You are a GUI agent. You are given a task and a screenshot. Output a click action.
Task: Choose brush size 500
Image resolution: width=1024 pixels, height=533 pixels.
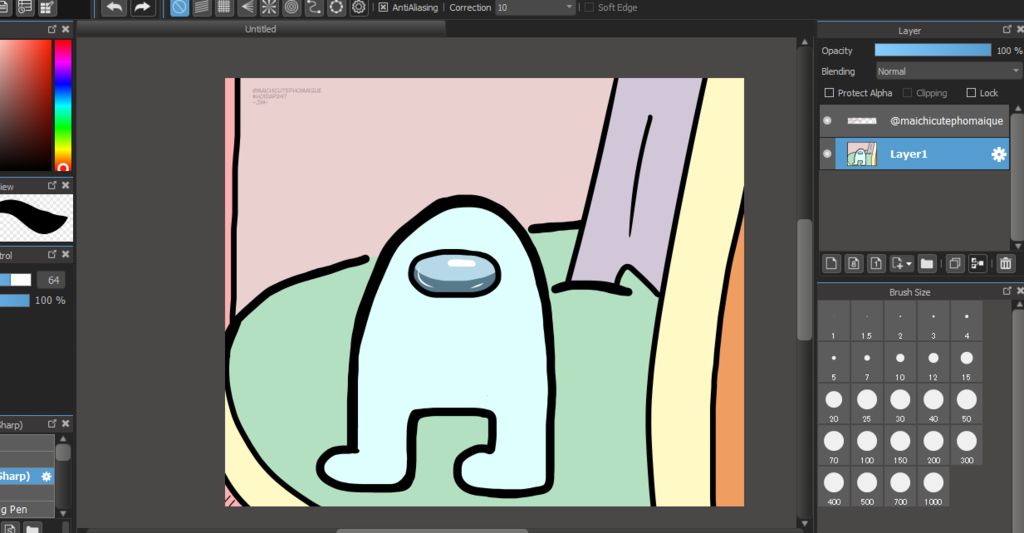coord(867,488)
